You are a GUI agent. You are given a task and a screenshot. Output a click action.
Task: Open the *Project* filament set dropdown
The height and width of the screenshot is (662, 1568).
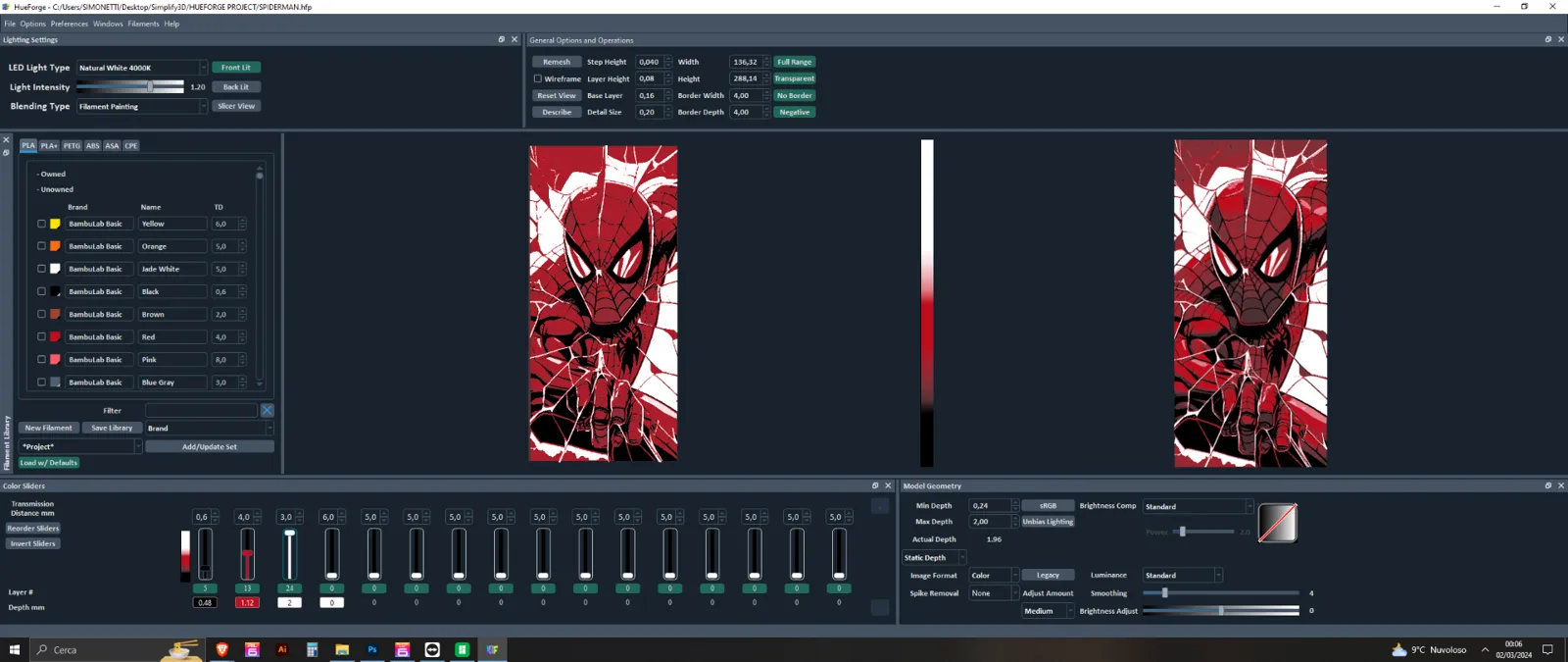(x=80, y=446)
